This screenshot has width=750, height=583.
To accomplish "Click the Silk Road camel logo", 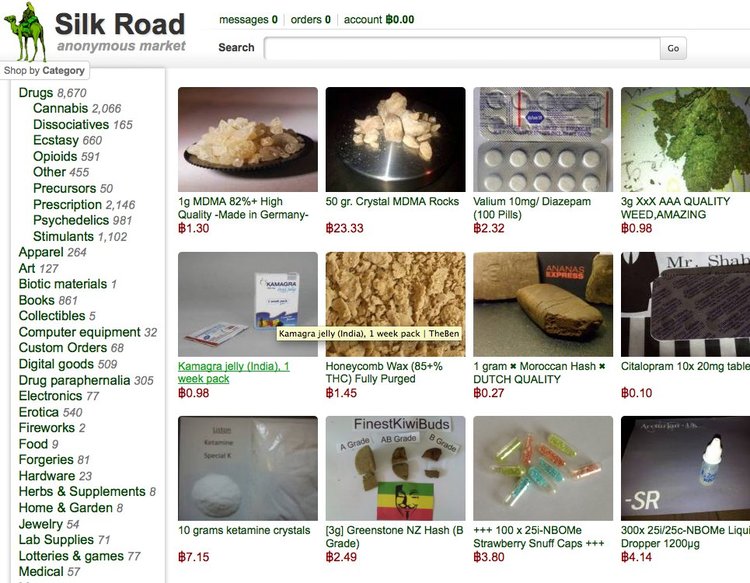I will coord(25,32).
